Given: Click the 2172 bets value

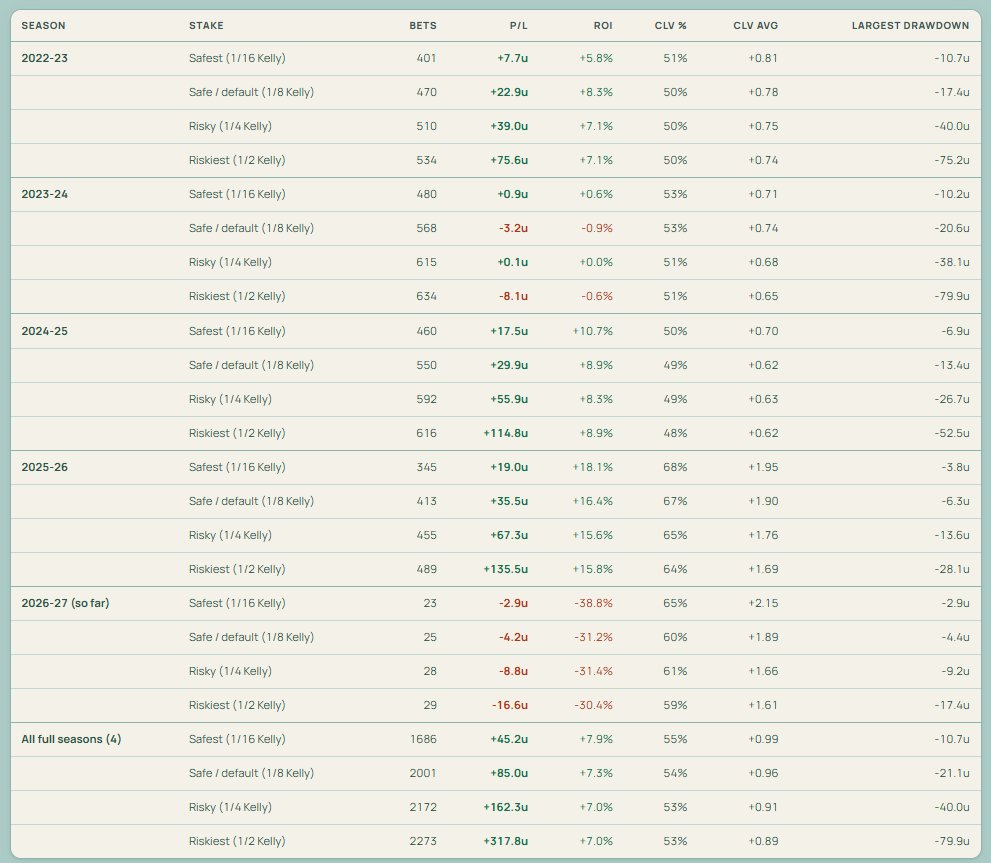Looking at the screenshot, I should pos(423,807).
